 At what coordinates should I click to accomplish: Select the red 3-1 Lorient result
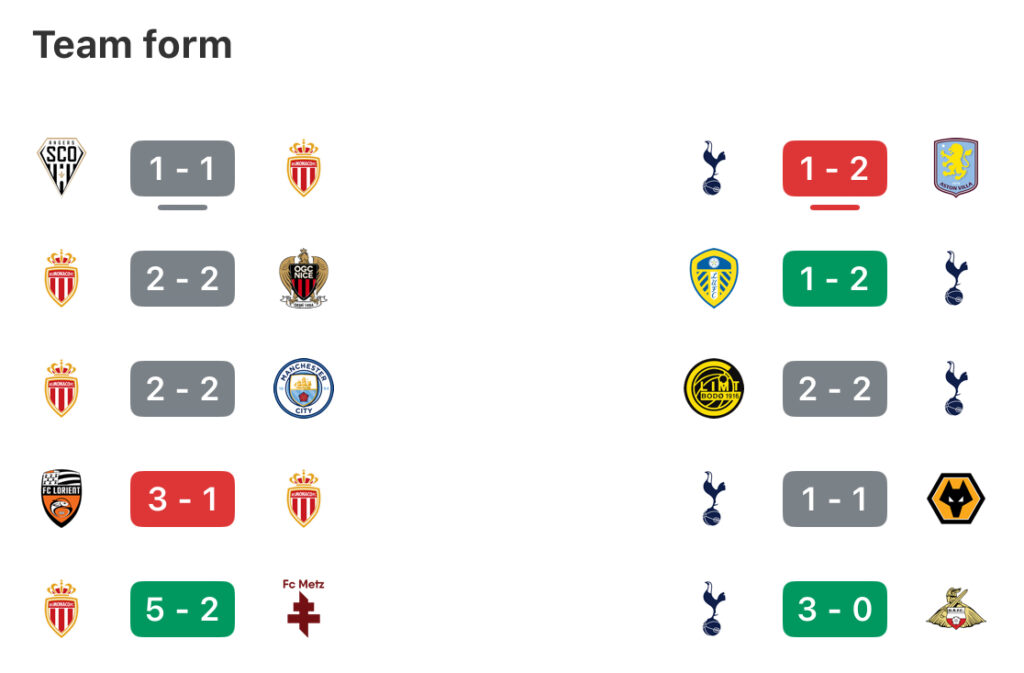(x=182, y=498)
